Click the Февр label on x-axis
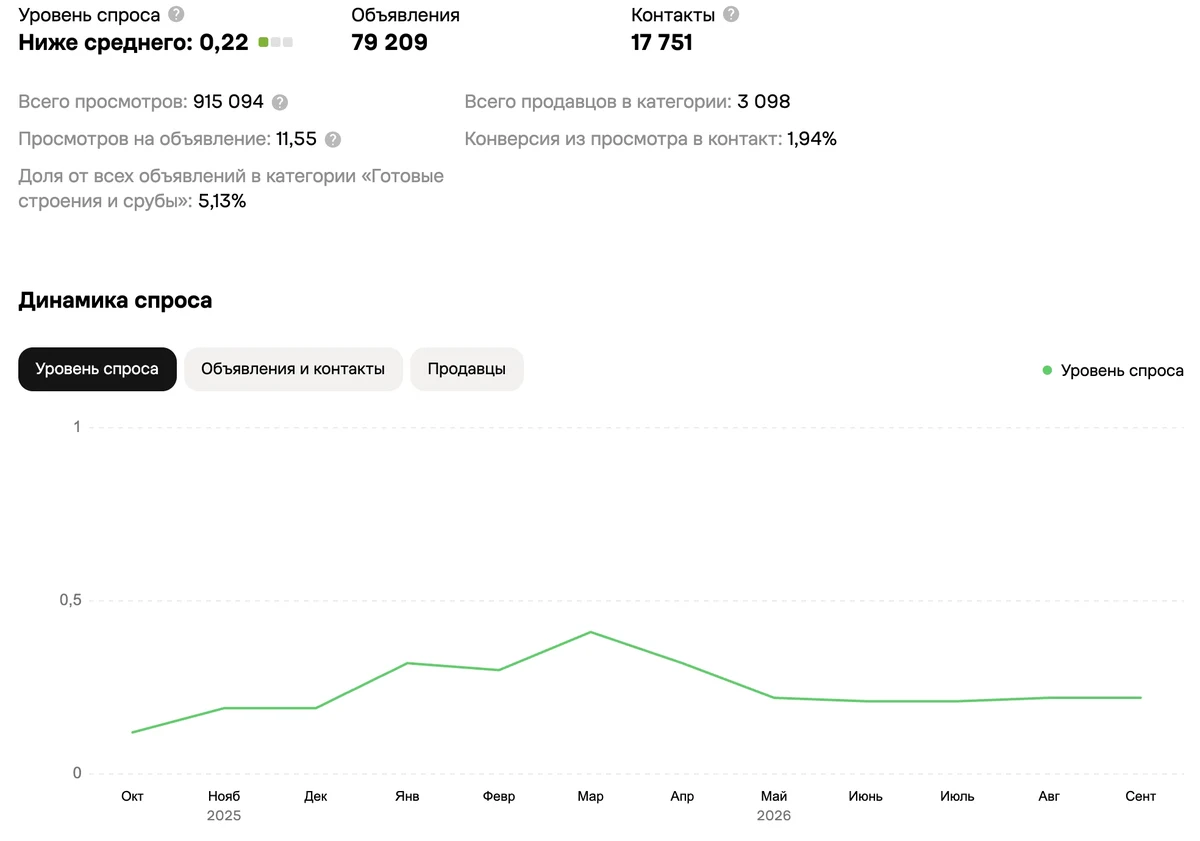This screenshot has width=1200, height=841. click(x=499, y=796)
